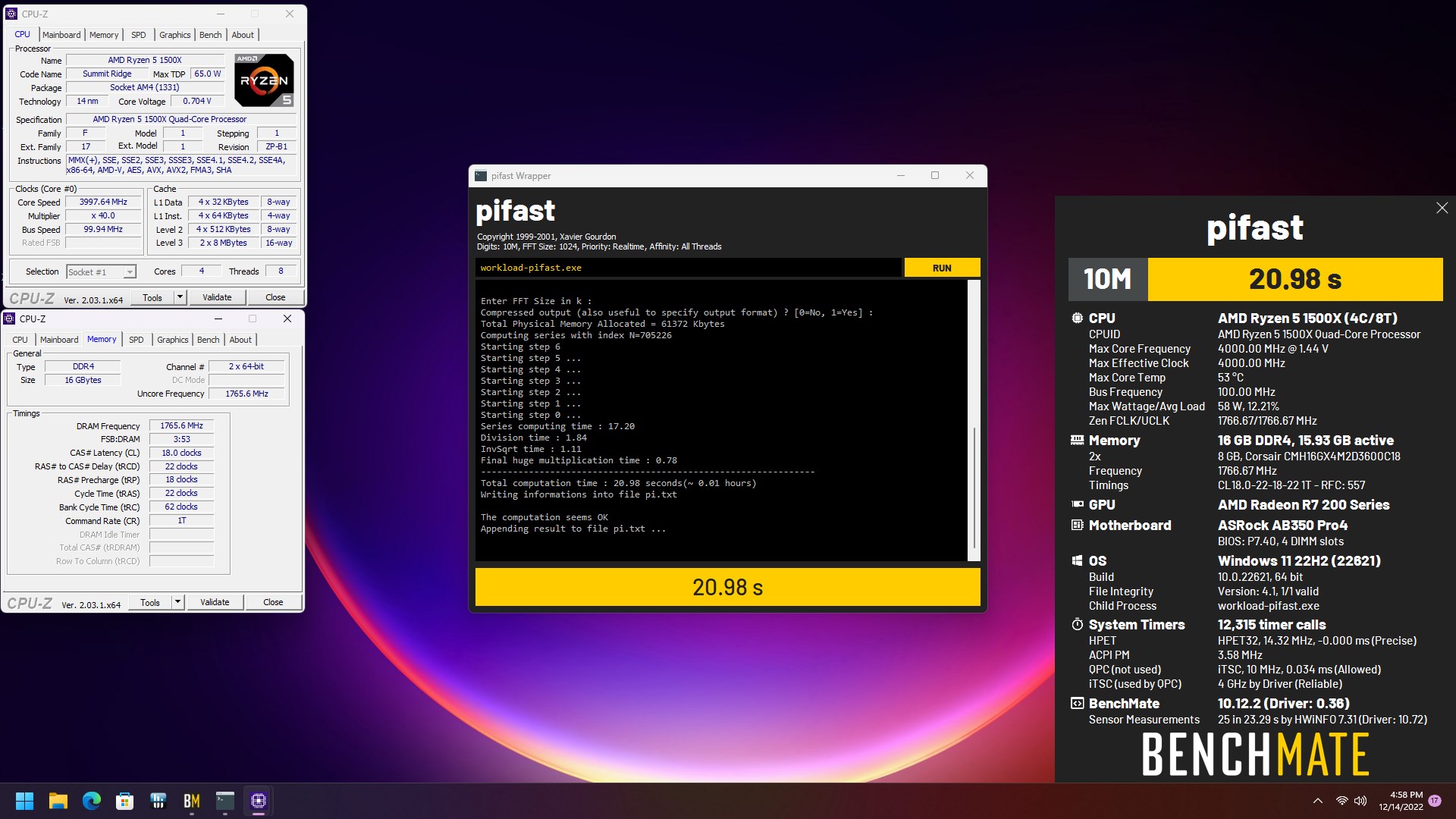Open the notification count badge
This screenshot has width=1456, height=819.
[x=1435, y=801]
